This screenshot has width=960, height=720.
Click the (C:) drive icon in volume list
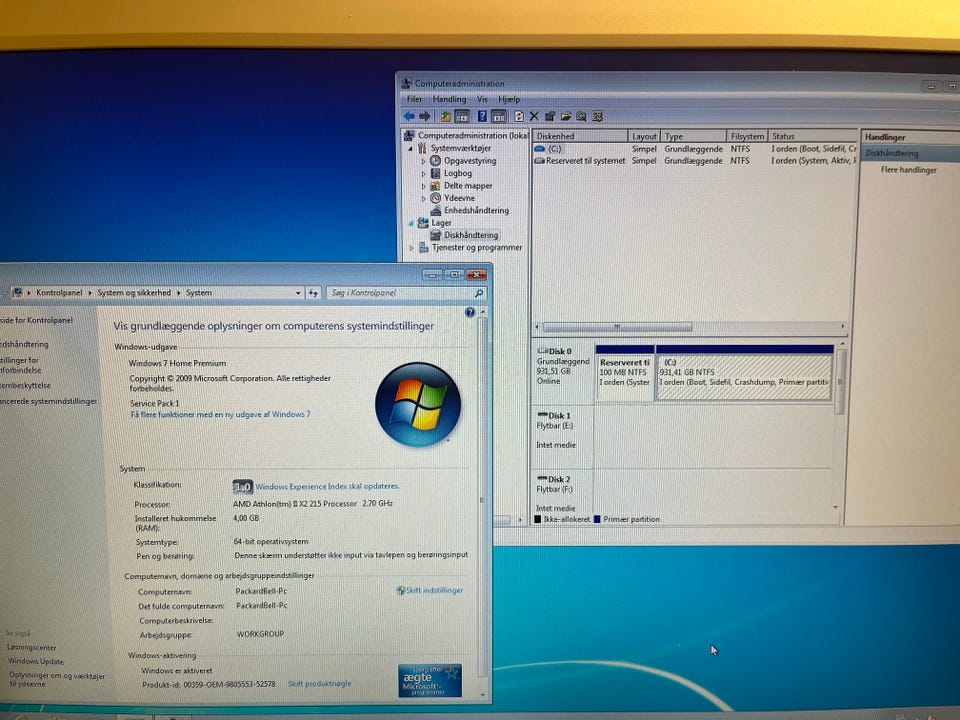point(539,149)
